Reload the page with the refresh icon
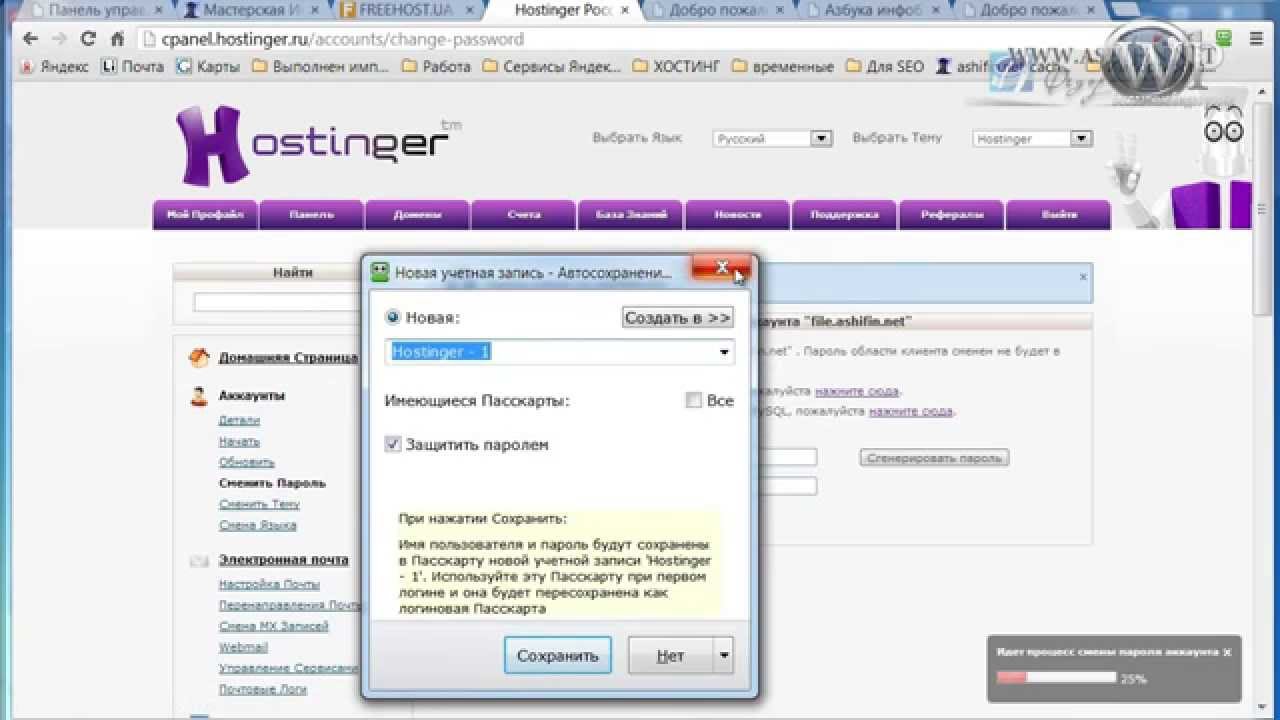This screenshot has height=720, width=1280. [x=88, y=40]
